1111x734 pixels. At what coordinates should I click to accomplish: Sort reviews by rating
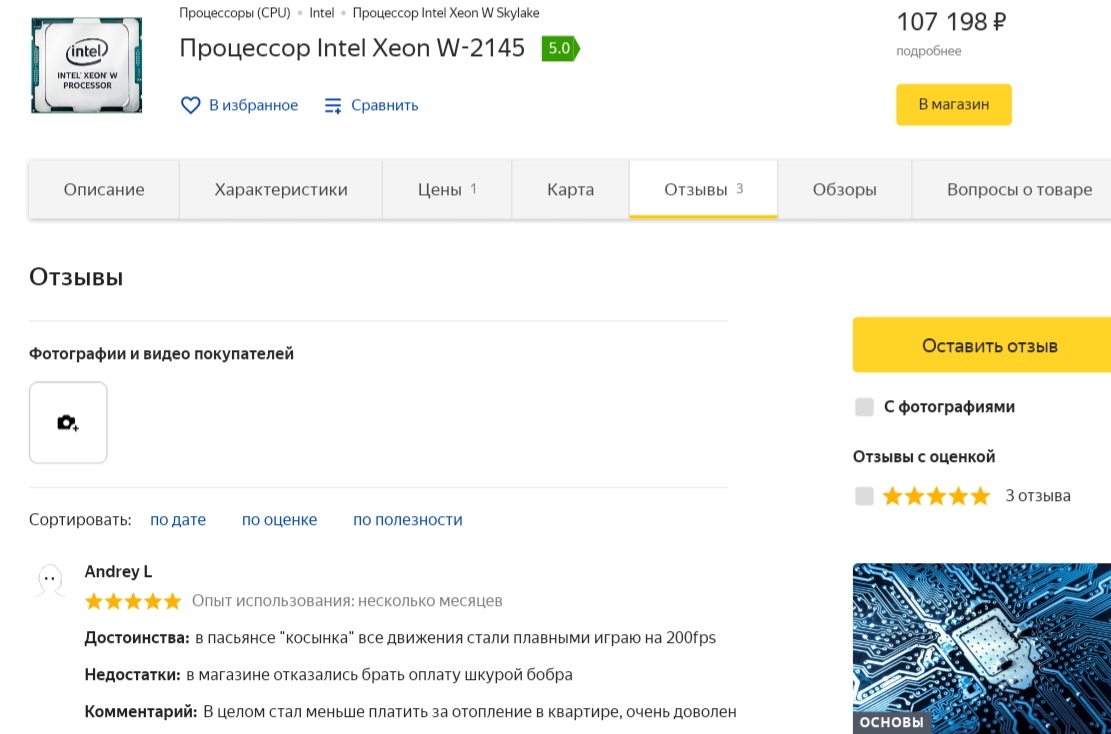coord(279,520)
